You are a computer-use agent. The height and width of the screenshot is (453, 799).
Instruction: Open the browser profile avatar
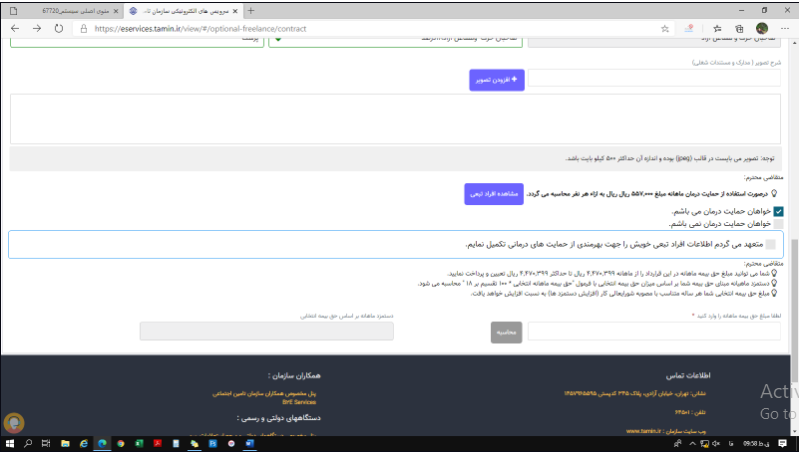tap(762, 29)
